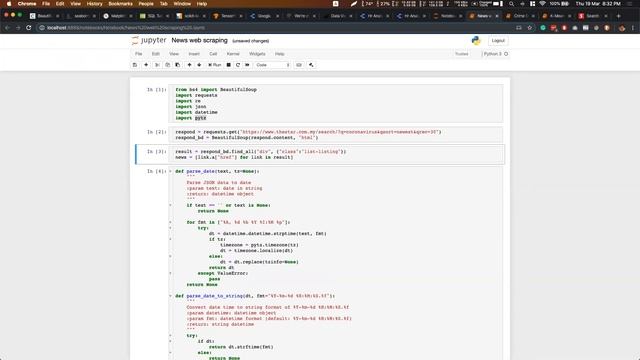Switch to the Search browser tab

(x=593, y=16)
